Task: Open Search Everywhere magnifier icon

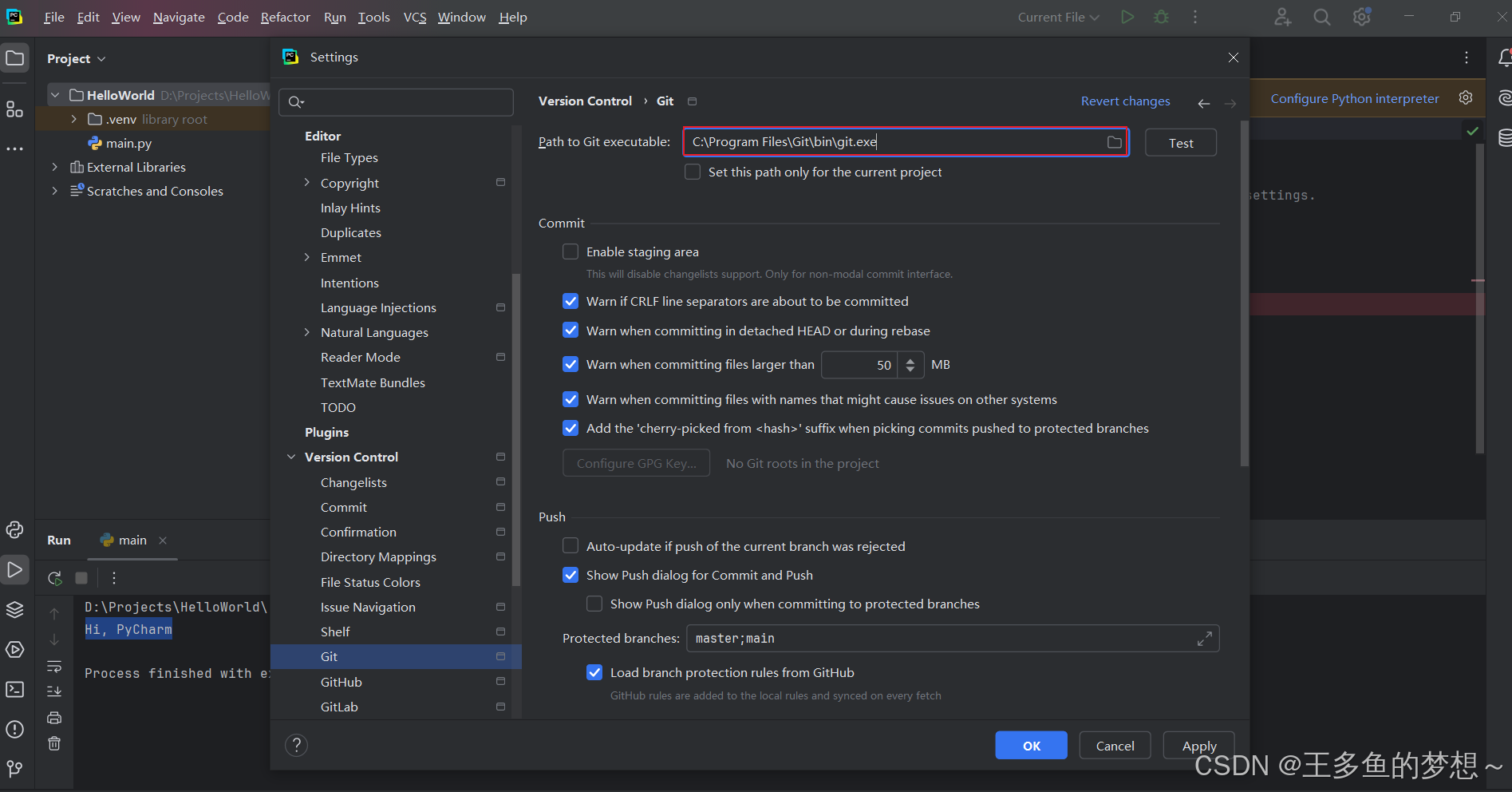Action: point(1322,17)
